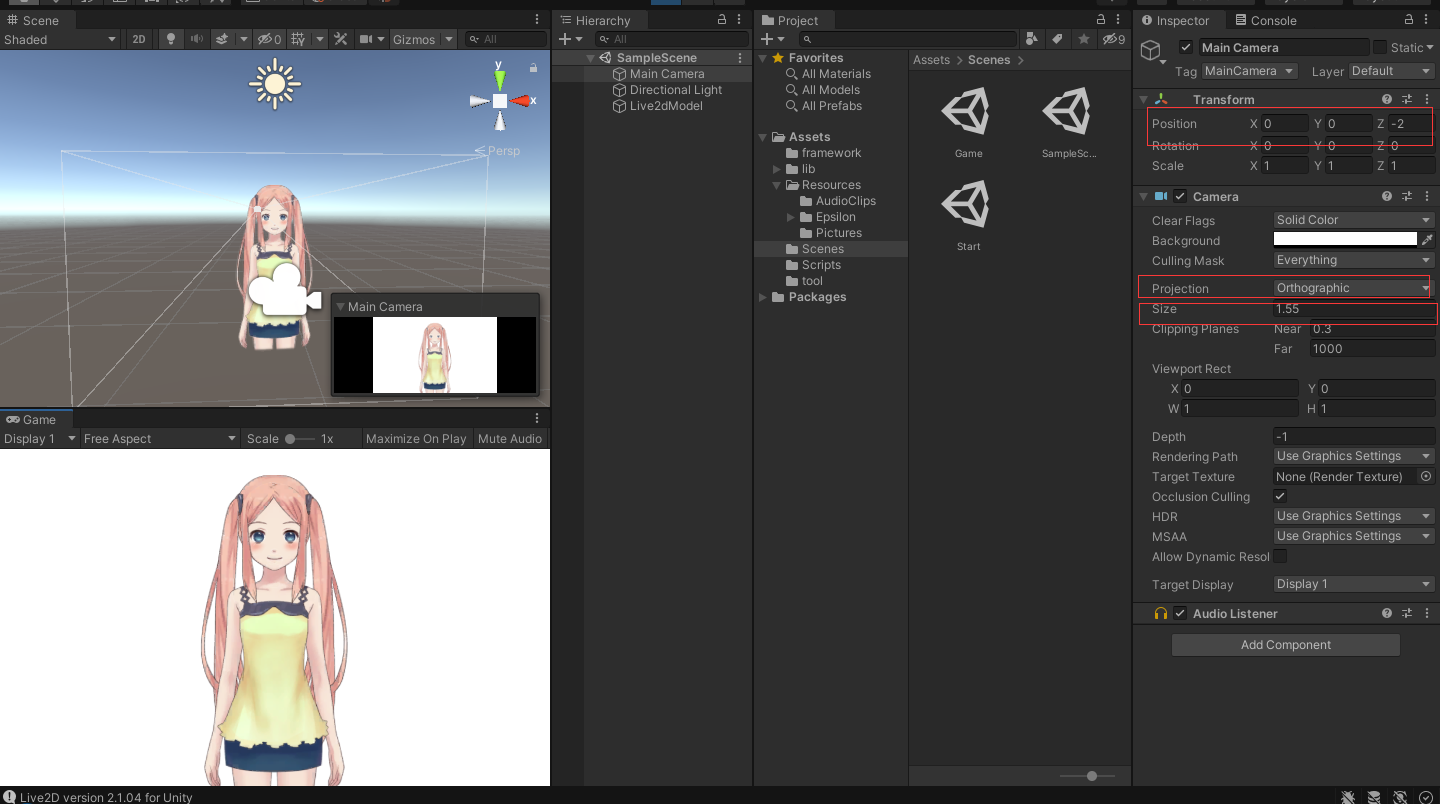The image size is (1440, 804).
Task: Open the Clear Flags dropdown
Action: [x=1352, y=219]
